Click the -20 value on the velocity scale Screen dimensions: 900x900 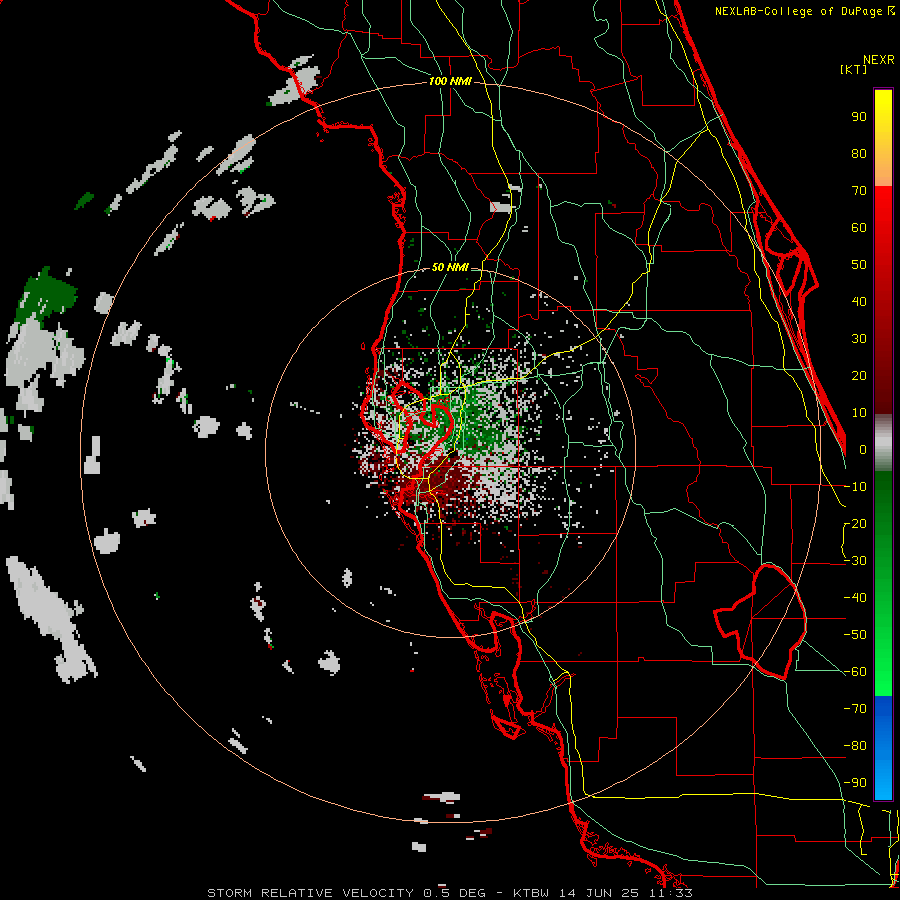click(x=855, y=524)
